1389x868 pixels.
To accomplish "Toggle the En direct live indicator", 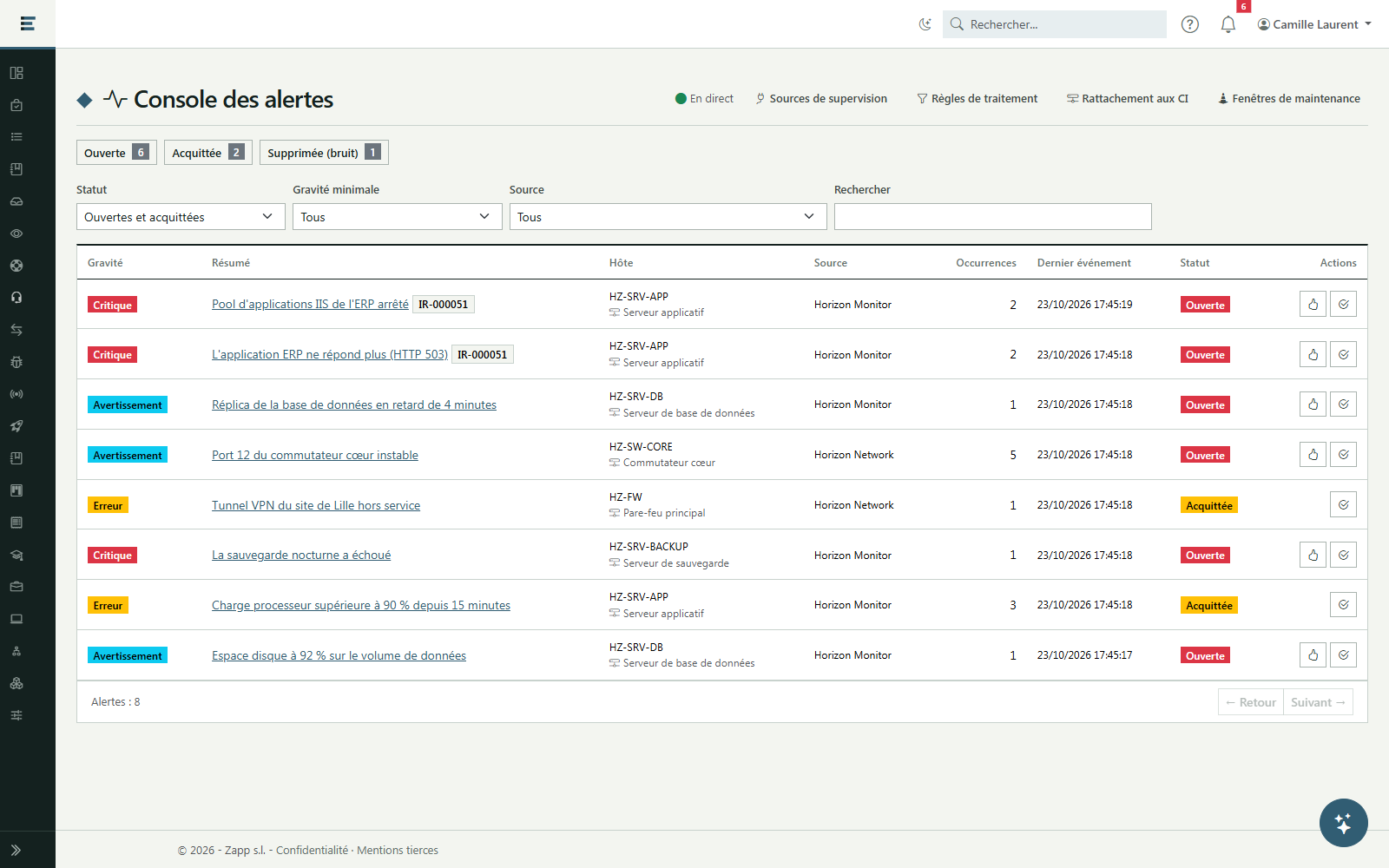I will (704, 99).
